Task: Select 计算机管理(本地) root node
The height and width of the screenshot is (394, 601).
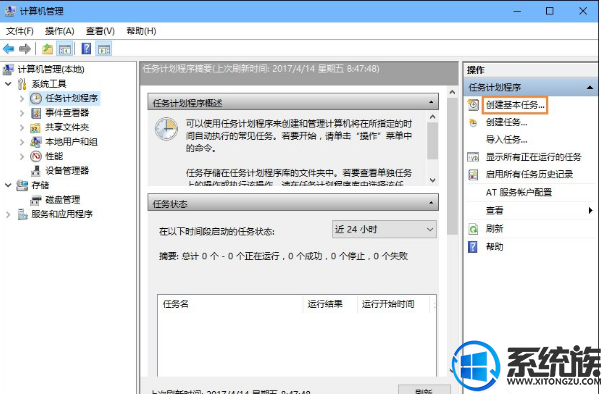Action: 51,69
